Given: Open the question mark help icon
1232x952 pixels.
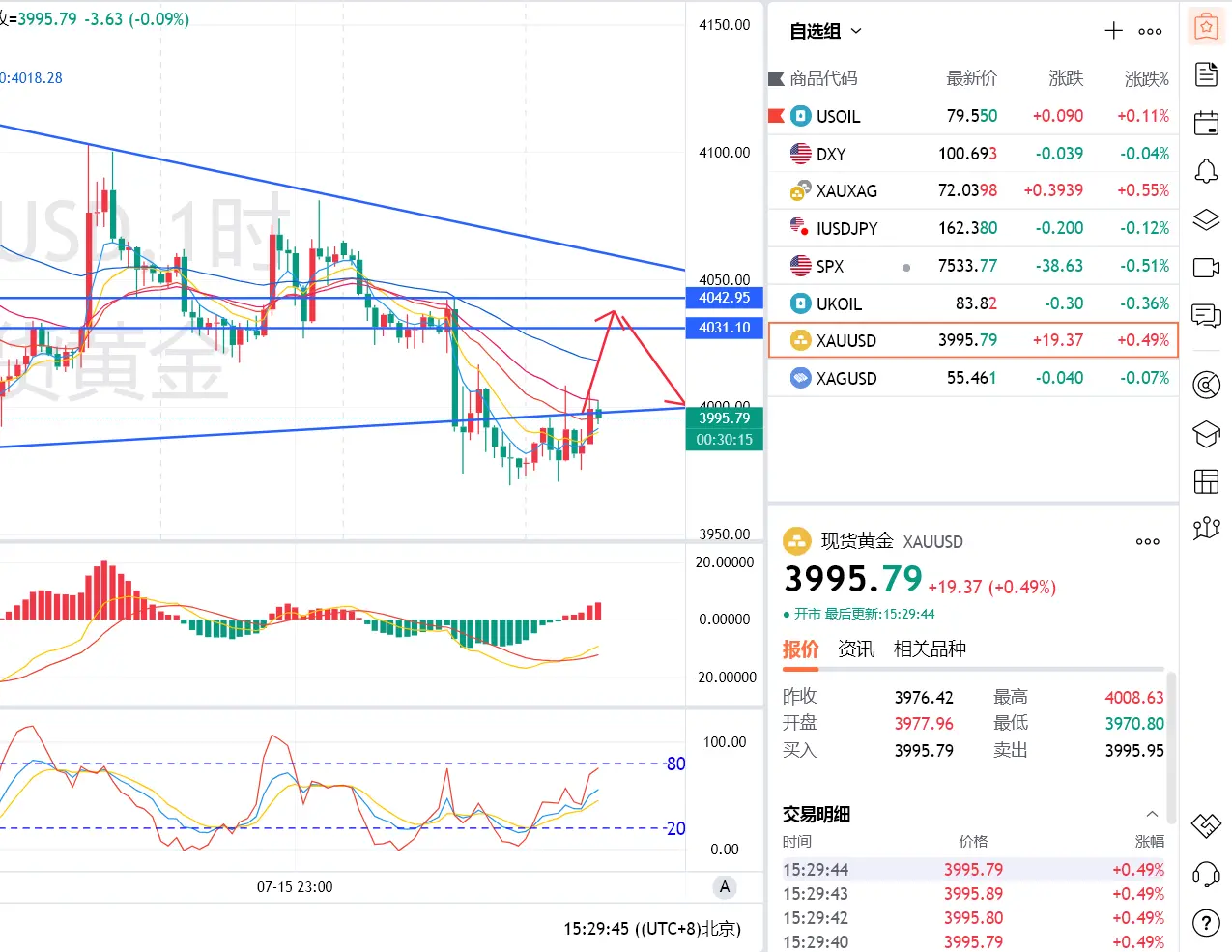Looking at the screenshot, I should pyautogui.click(x=1206, y=923).
